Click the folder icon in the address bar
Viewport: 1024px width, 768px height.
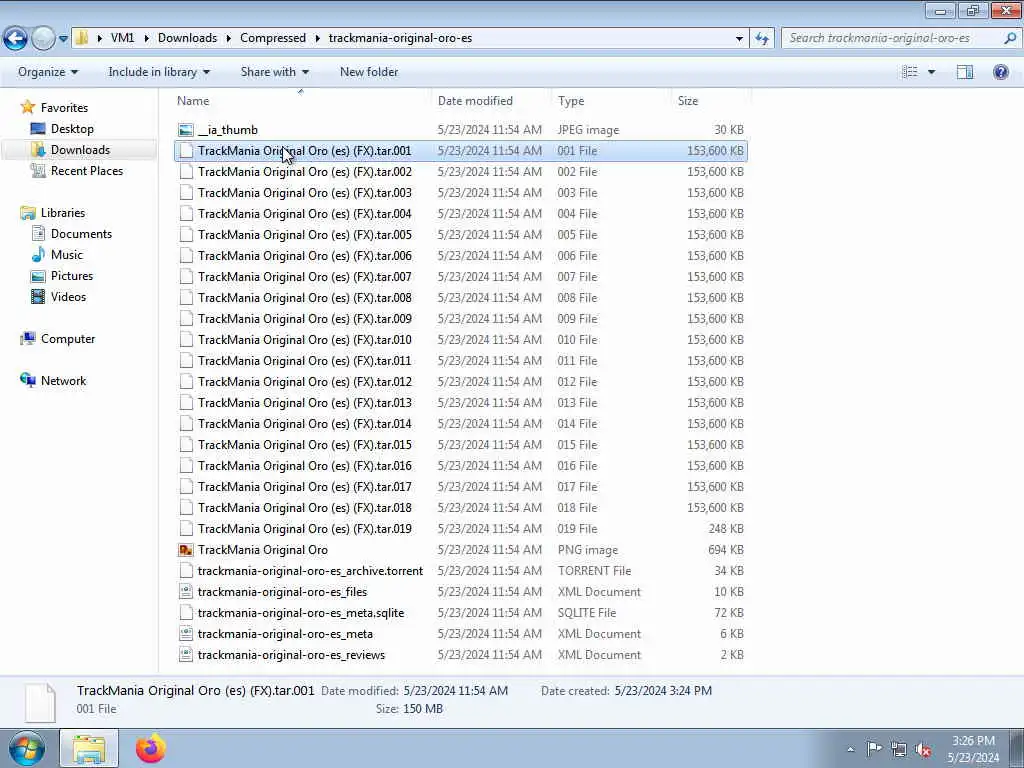tap(82, 38)
